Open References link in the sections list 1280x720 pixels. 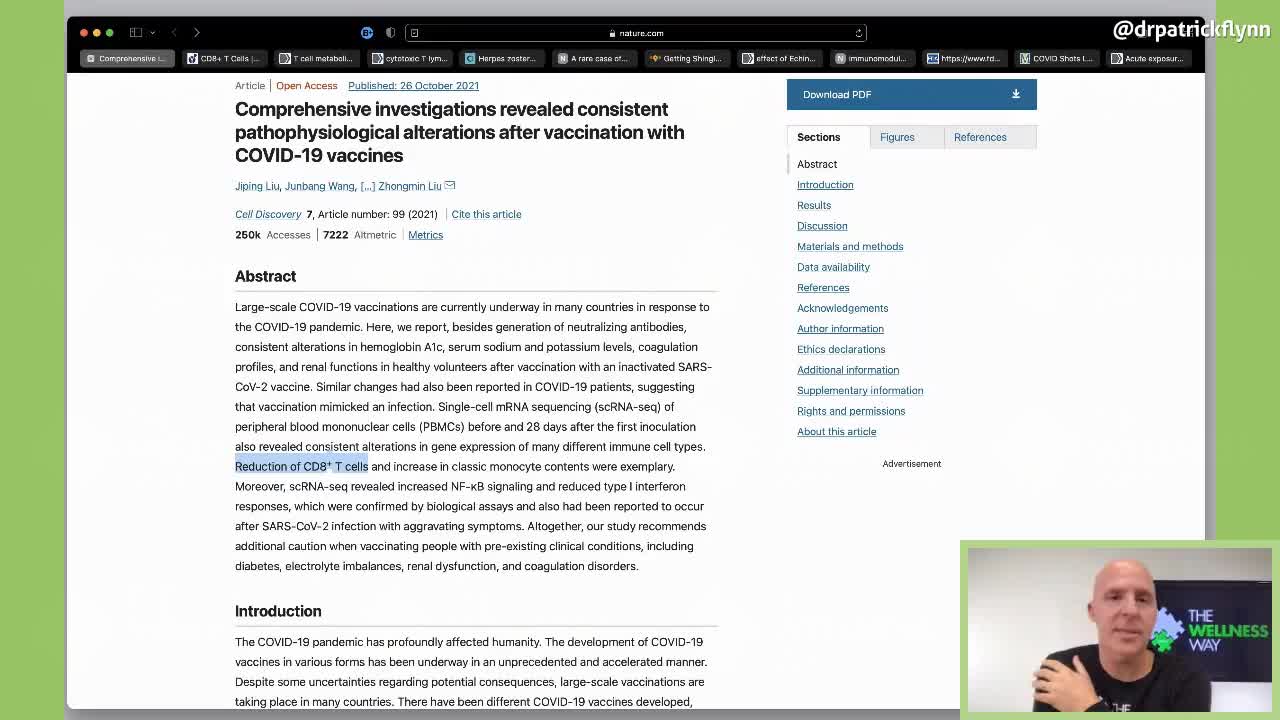[x=823, y=288]
